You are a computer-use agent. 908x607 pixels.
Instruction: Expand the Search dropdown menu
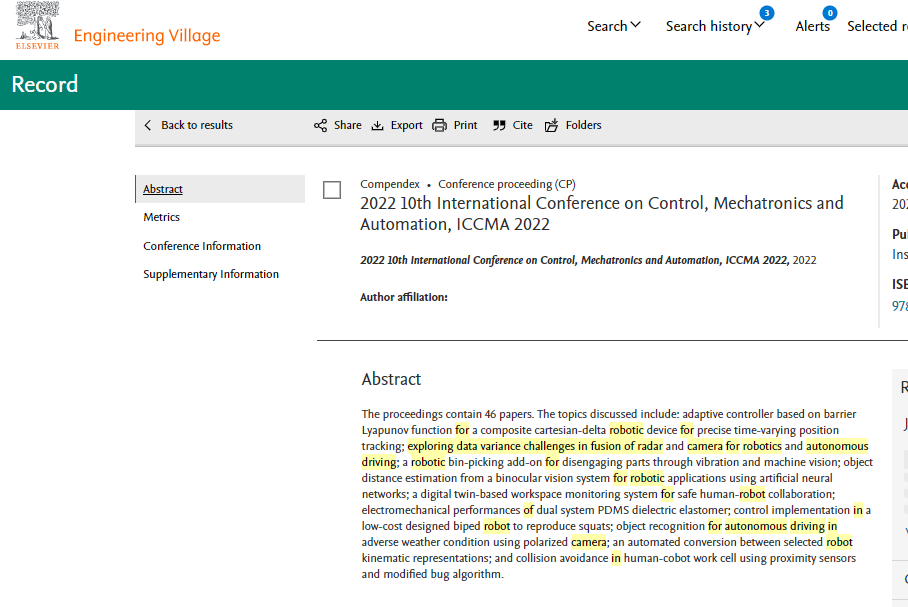[613, 27]
